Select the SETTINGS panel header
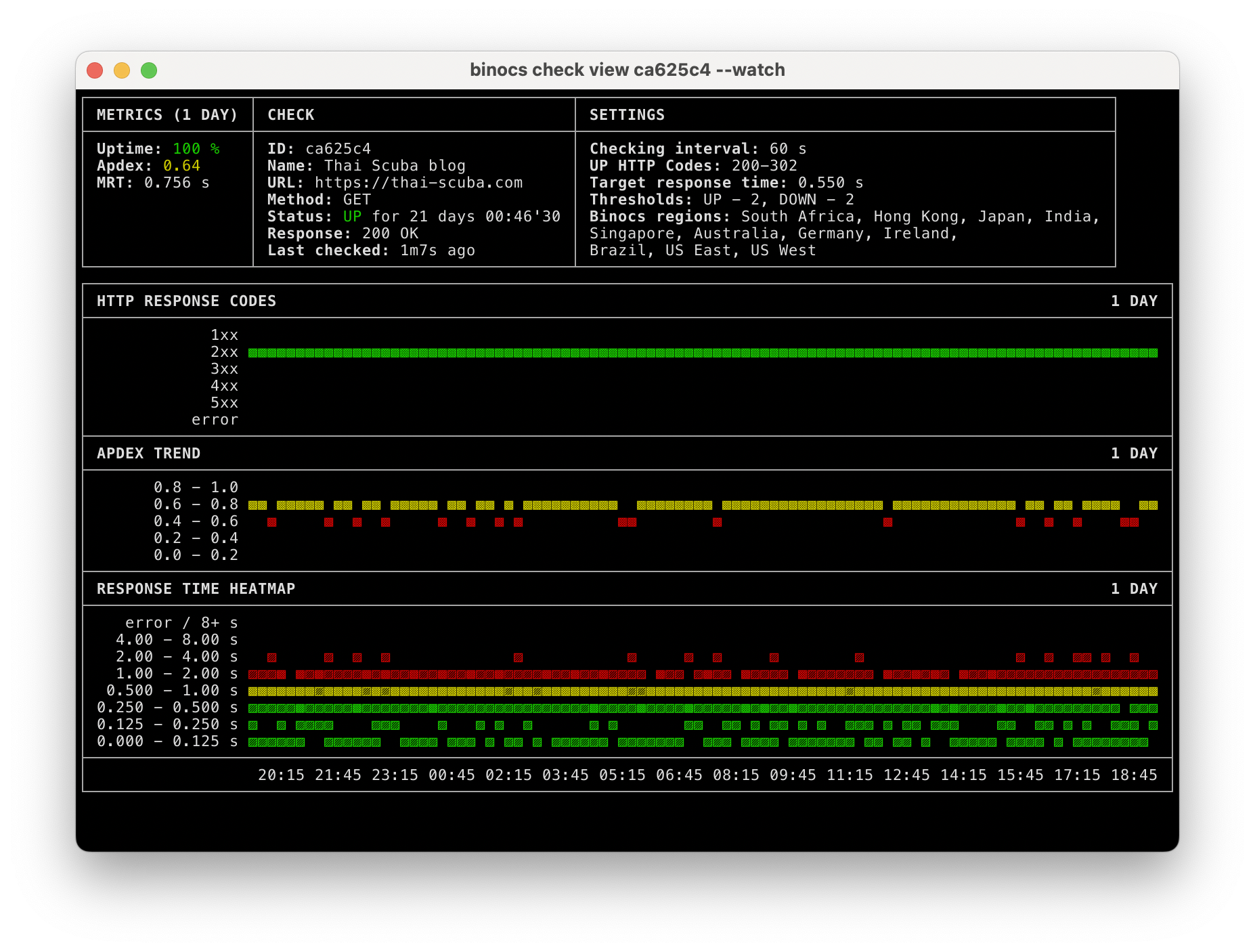Image resolution: width=1255 pixels, height=952 pixels. click(x=627, y=115)
